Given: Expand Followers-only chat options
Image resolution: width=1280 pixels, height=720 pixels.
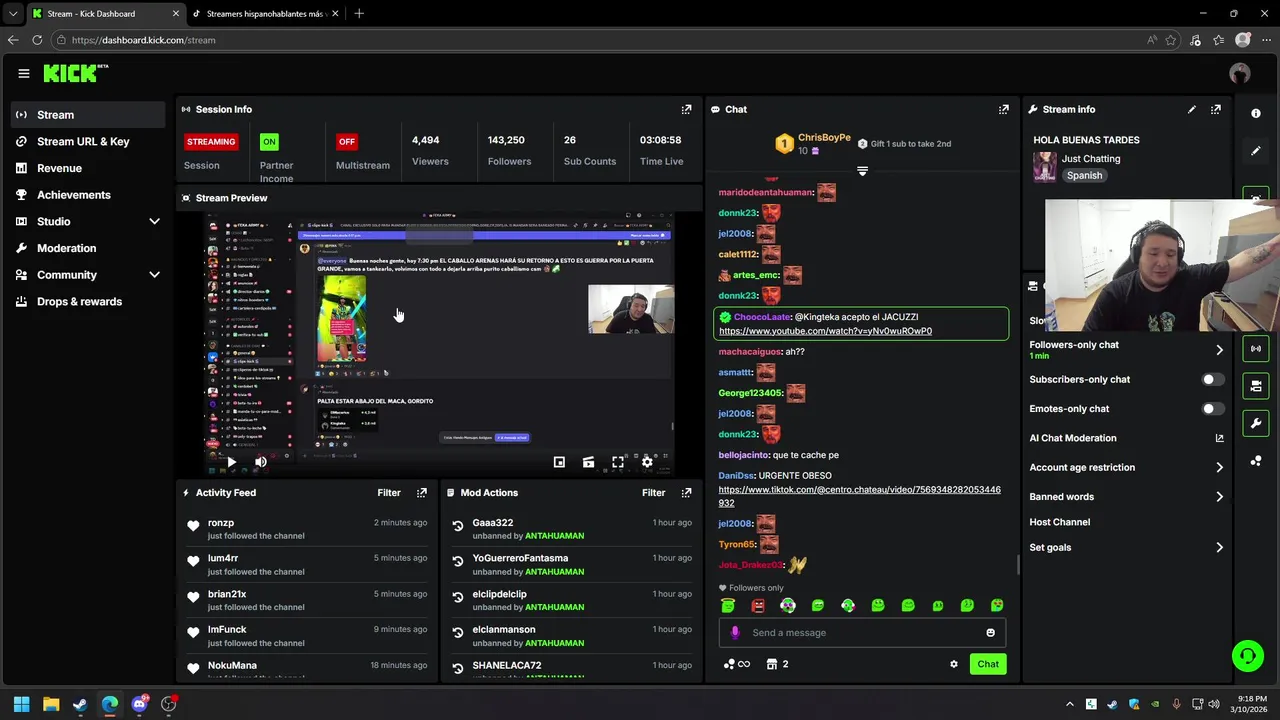Looking at the screenshot, I should click(x=1219, y=349).
